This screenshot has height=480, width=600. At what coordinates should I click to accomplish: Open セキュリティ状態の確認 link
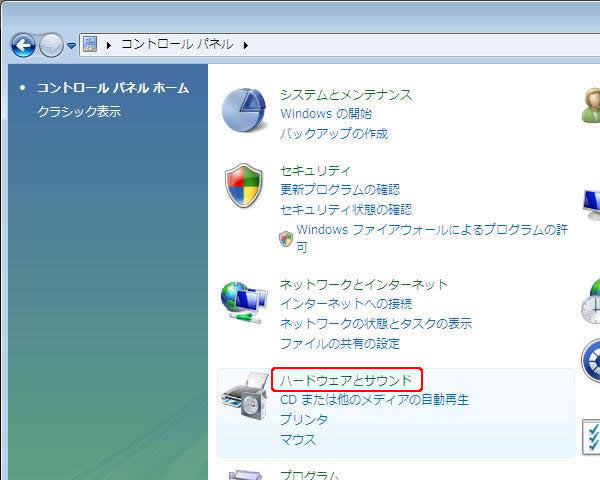(346, 209)
